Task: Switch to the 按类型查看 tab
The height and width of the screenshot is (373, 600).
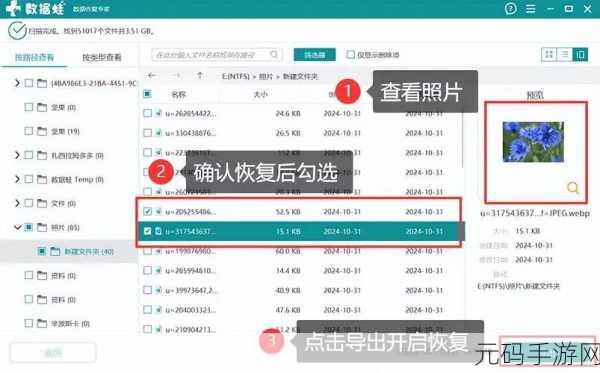Action: tap(102, 57)
